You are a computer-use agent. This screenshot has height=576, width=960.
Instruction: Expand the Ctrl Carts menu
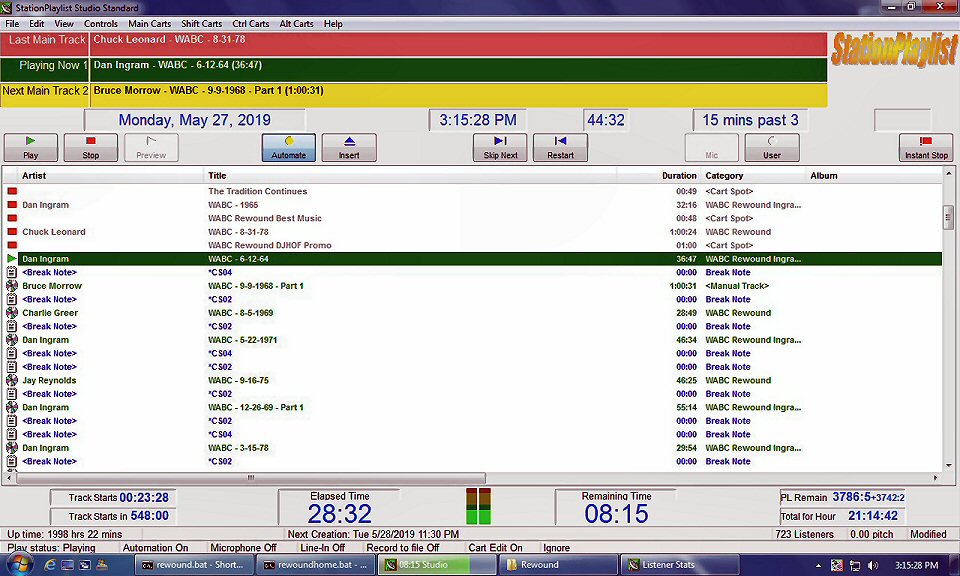coord(250,24)
